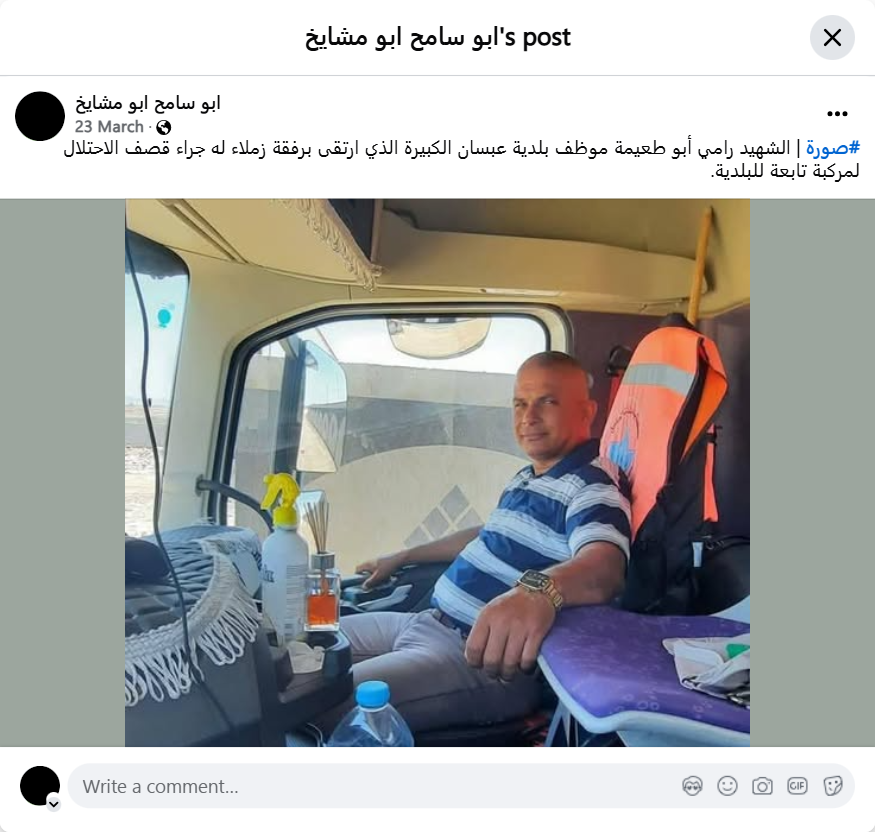Open the emoji picker in the comment box
875x832 pixels.
coord(727,786)
